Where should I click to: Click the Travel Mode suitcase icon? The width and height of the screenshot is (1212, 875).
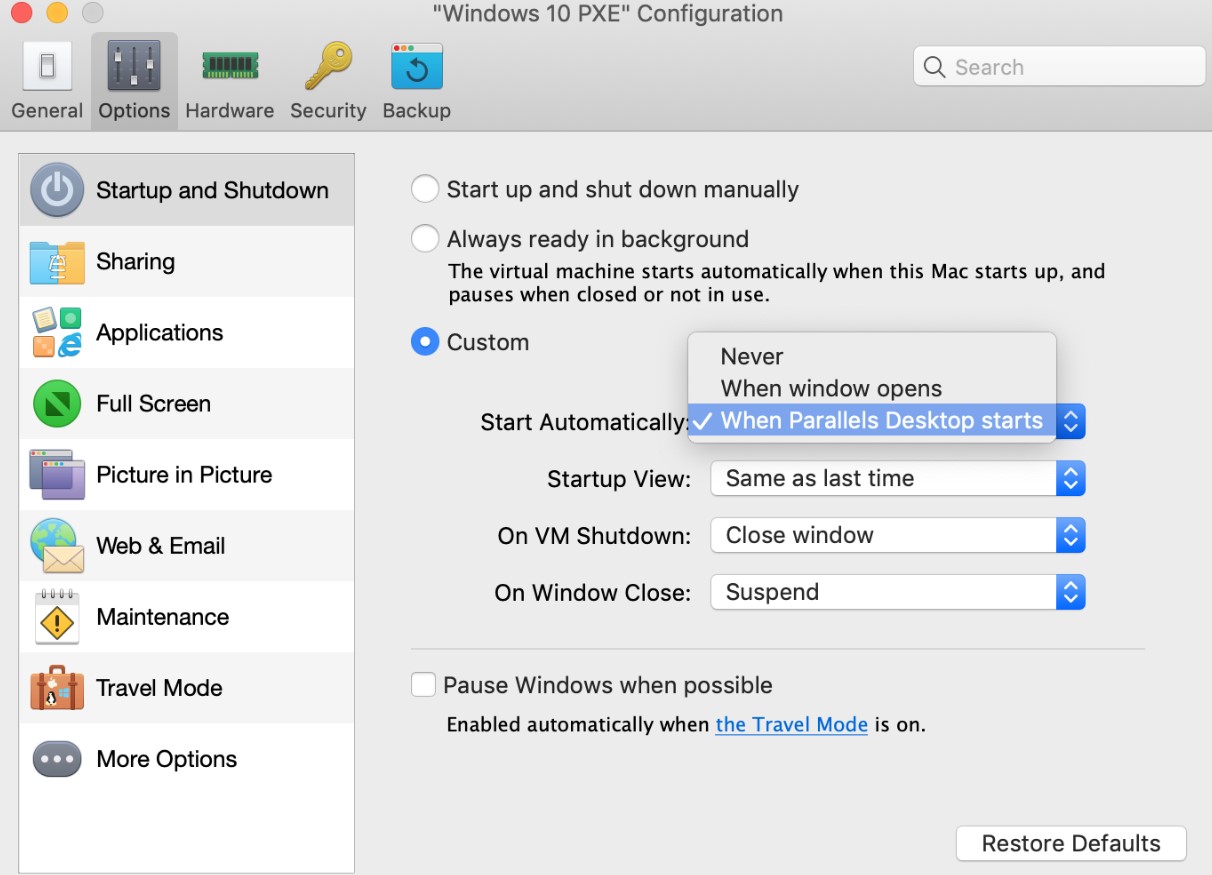click(x=57, y=688)
